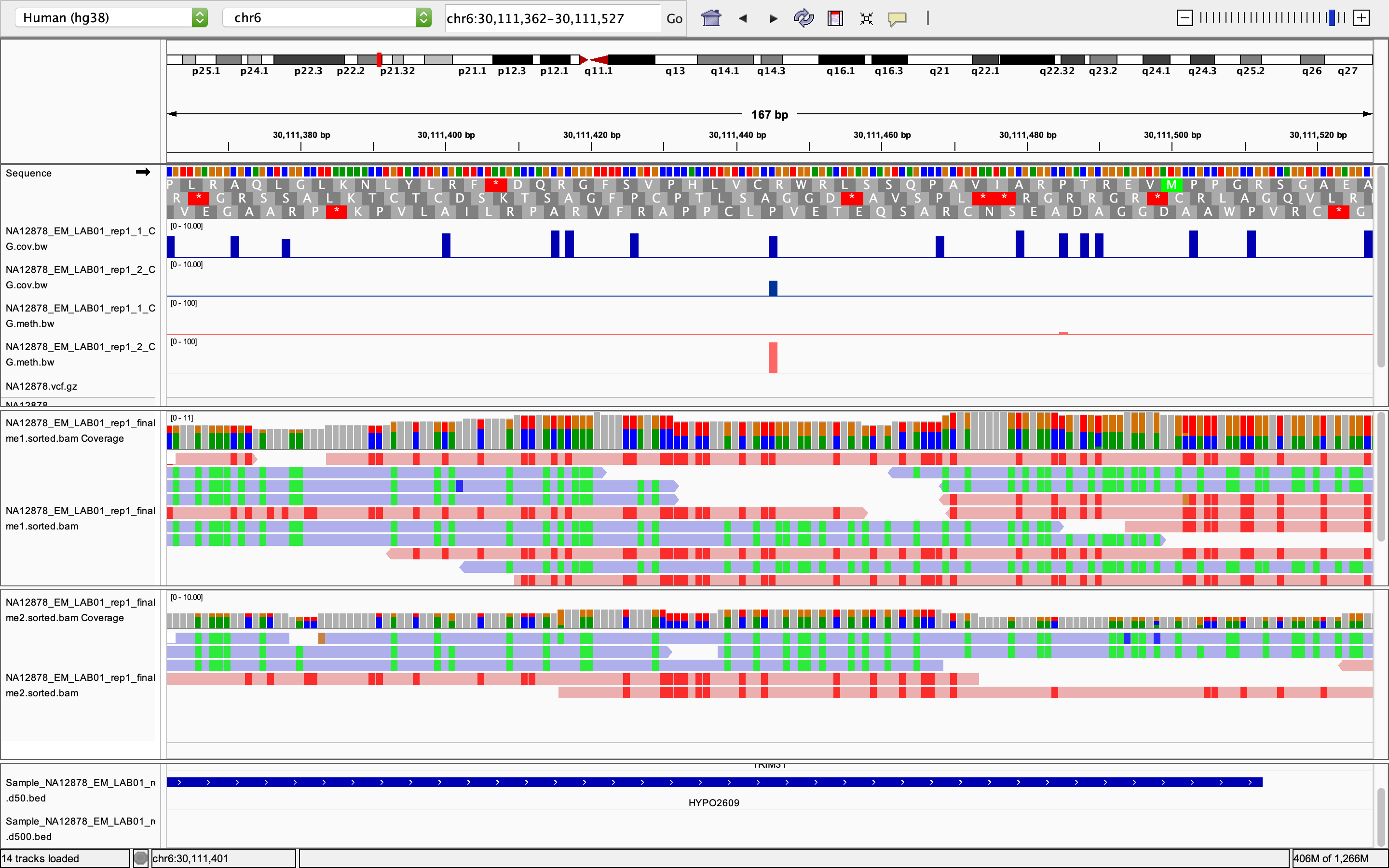
Task: Click the [0 - 100] rep1_1 meth range label
Action: click(183, 302)
